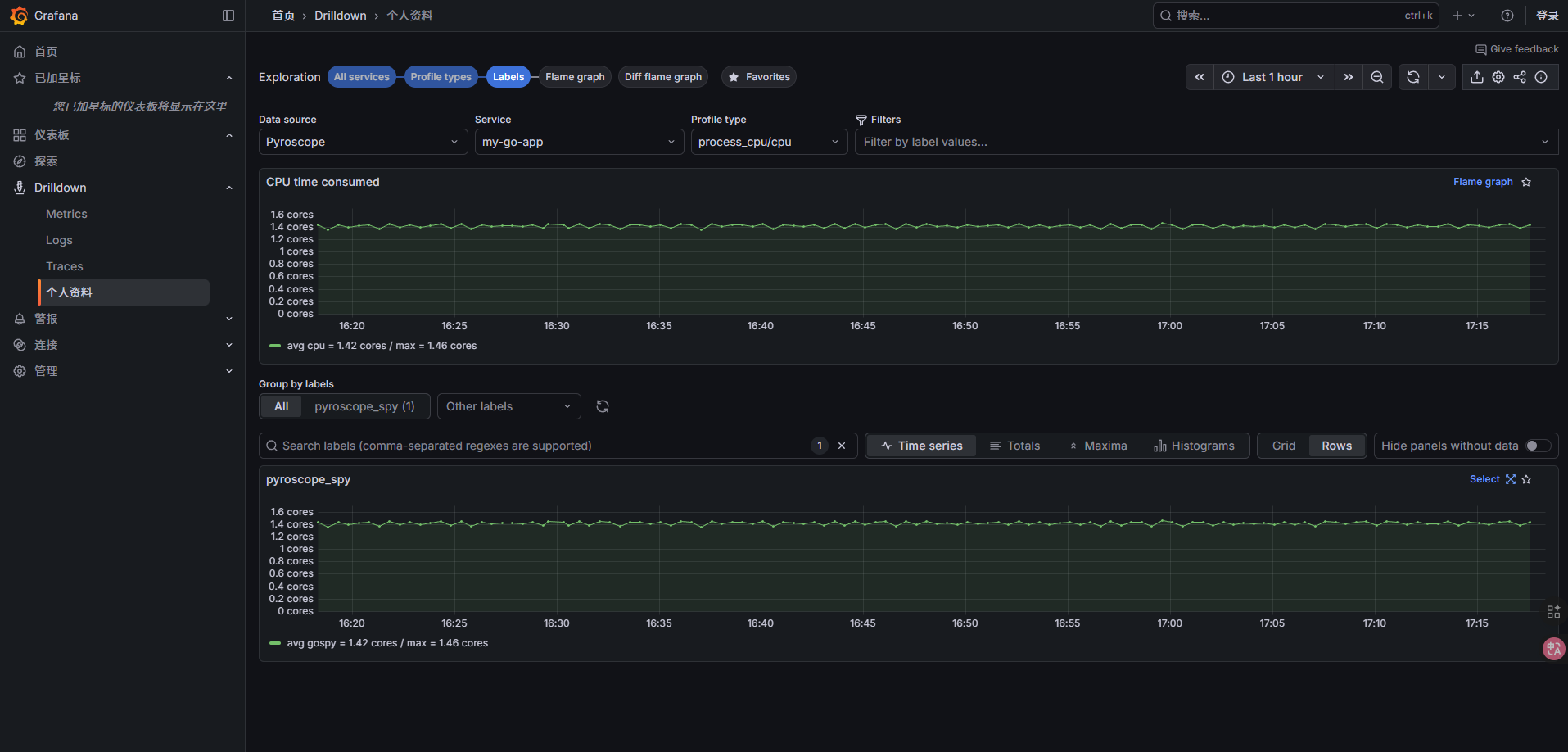Open the Service my-go-app dropdown

(579, 142)
